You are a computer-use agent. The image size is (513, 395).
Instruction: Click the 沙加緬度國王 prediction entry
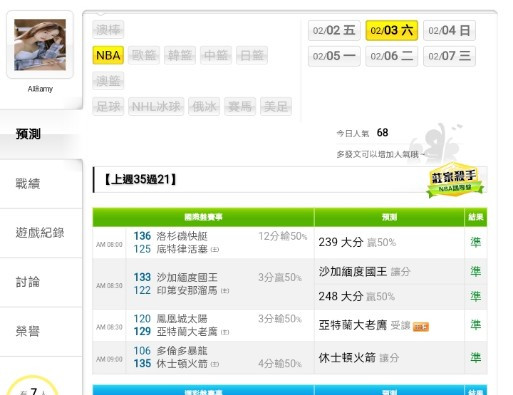[353, 271]
